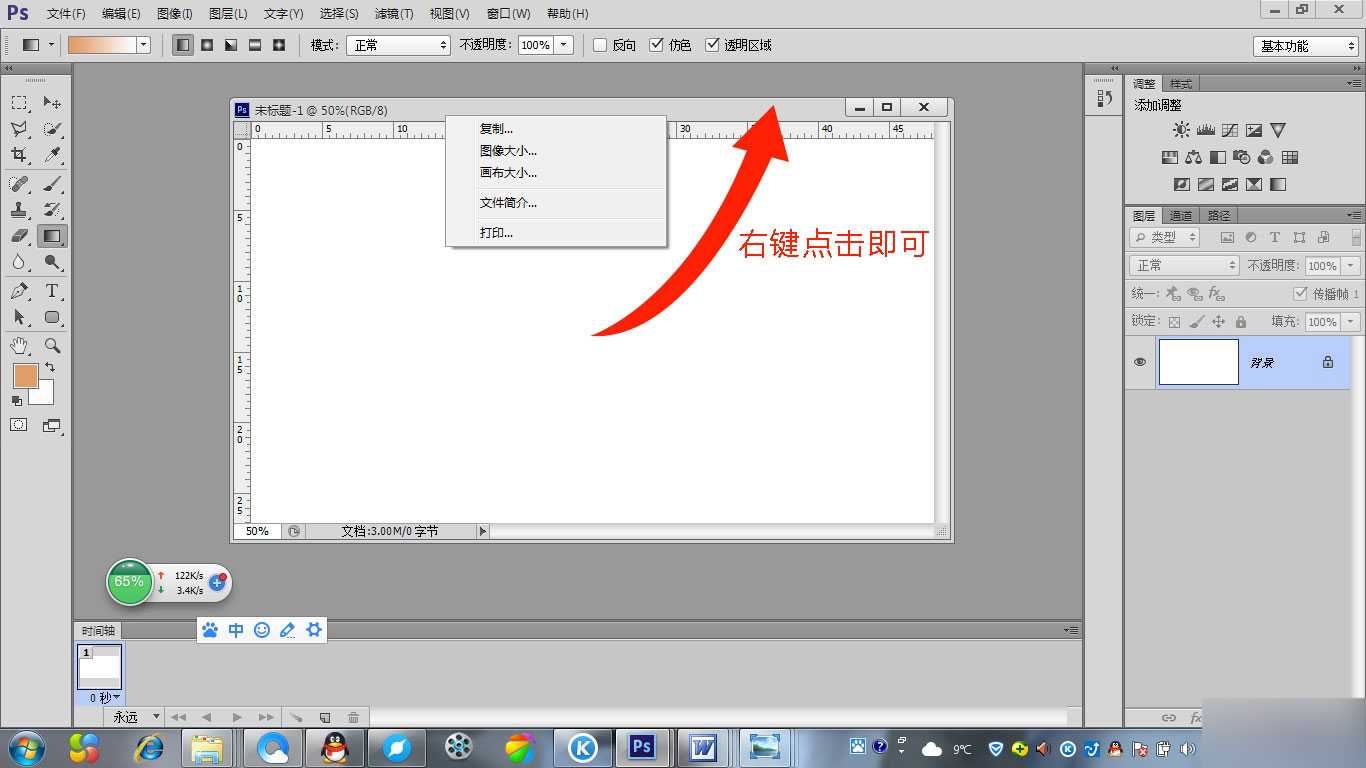Image resolution: width=1366 pixels, height=768 pixels.
Task: Open the History panel icon
Action: [1105, 98]
